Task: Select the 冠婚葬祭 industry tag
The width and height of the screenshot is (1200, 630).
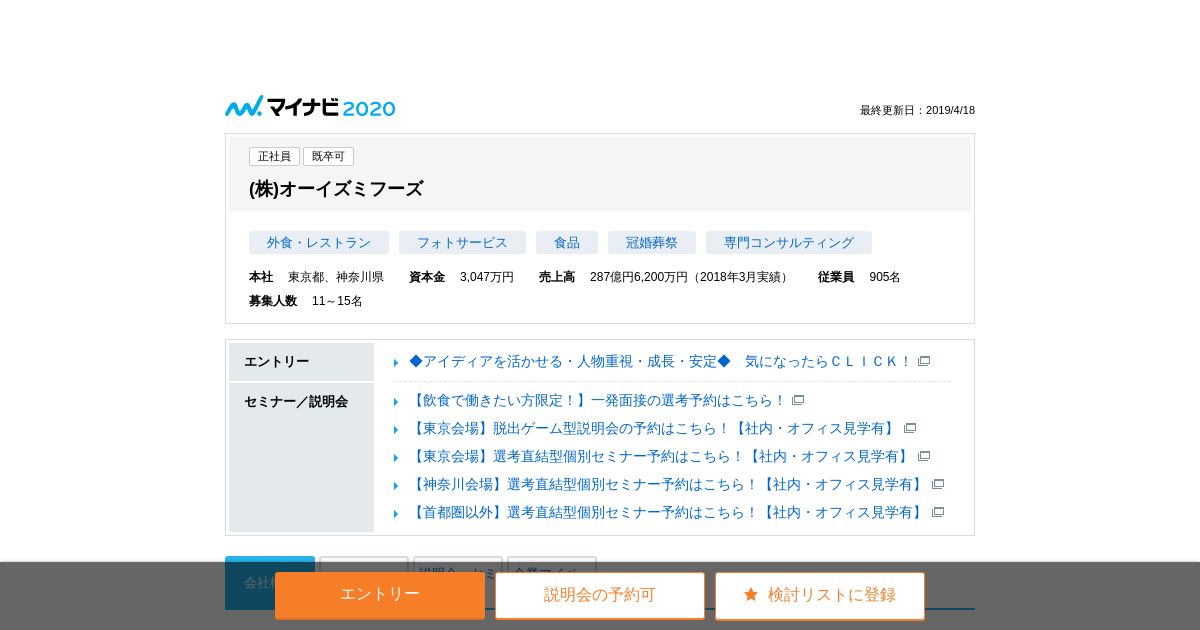Action: [x=652, y=243]
